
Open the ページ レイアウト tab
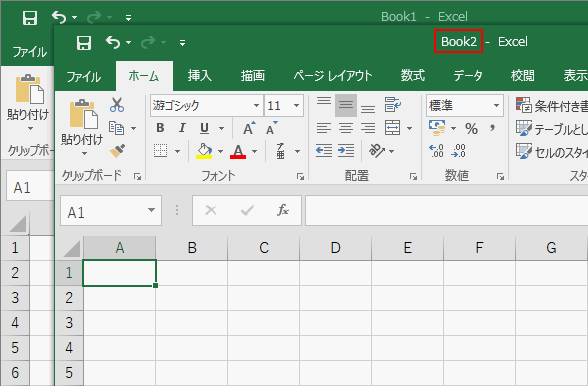(333, 76)
